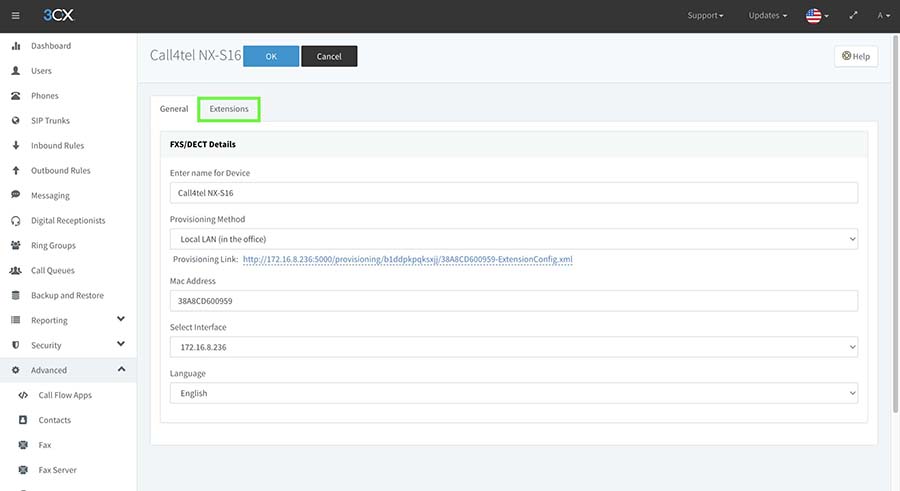Image resolution: width=900 pixels, height=491 pixels.
Task: Open Digital Receptionists menu entry
Action: pyautogui.click(x=68, y=221)
